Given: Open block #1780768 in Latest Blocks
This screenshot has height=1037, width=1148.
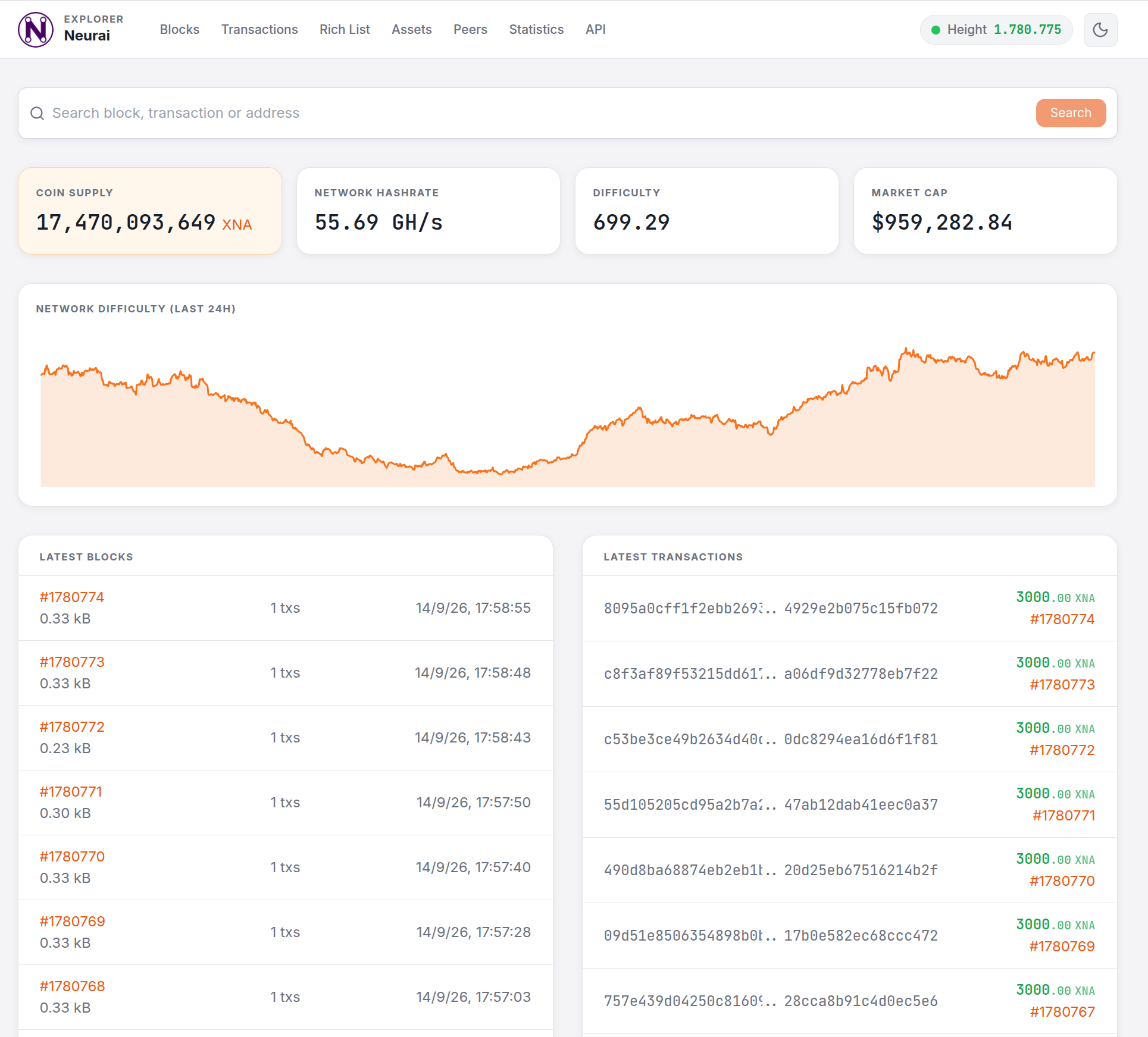Looking at the screenshot, I should click(x=72, y=986).
